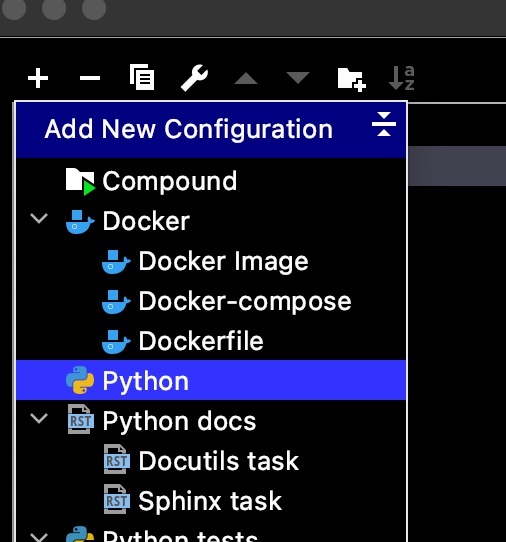Create a new folder with folder-plus icon
506x542 pixels.
(352, 80)
